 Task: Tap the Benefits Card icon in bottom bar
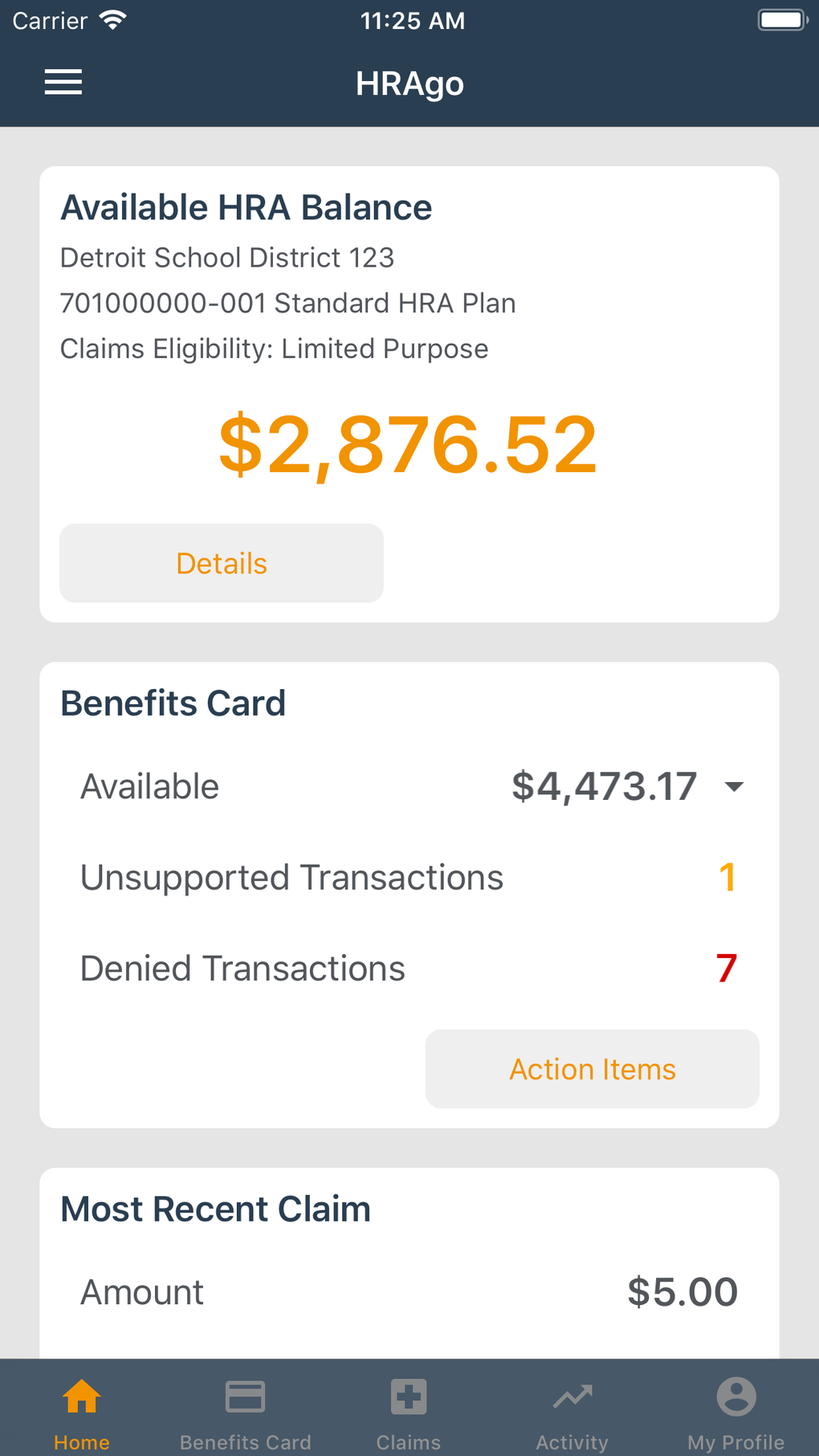click(x=245, y=1397)
